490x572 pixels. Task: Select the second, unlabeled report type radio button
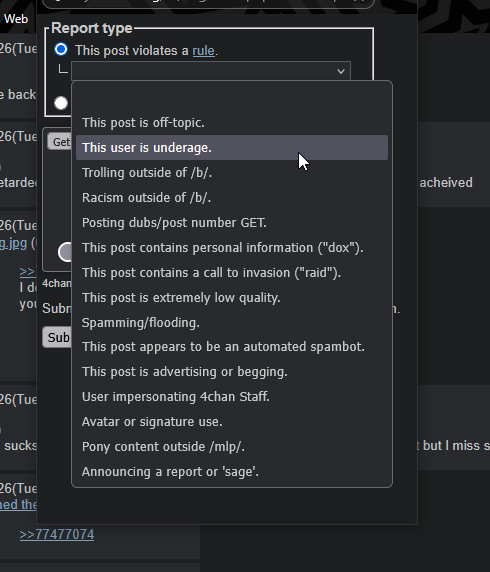coord(61,103)
